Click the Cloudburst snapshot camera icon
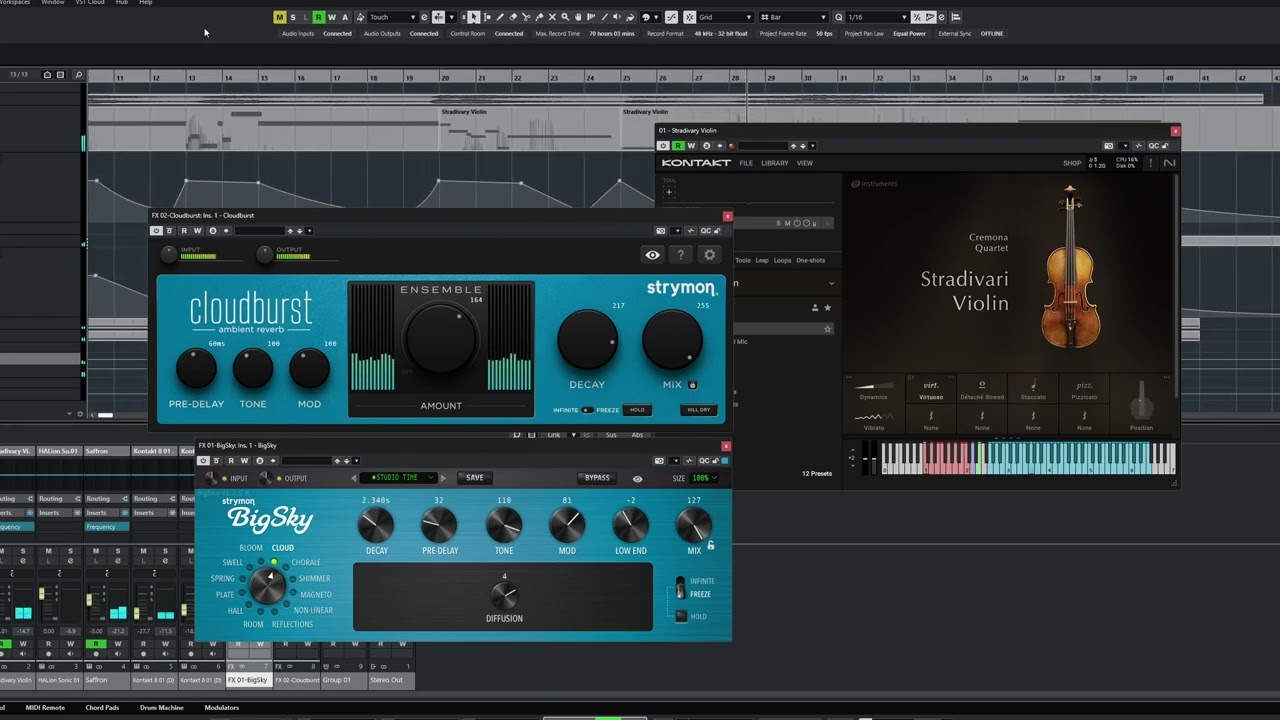1280x720 pixels. (x=661, y=231)
